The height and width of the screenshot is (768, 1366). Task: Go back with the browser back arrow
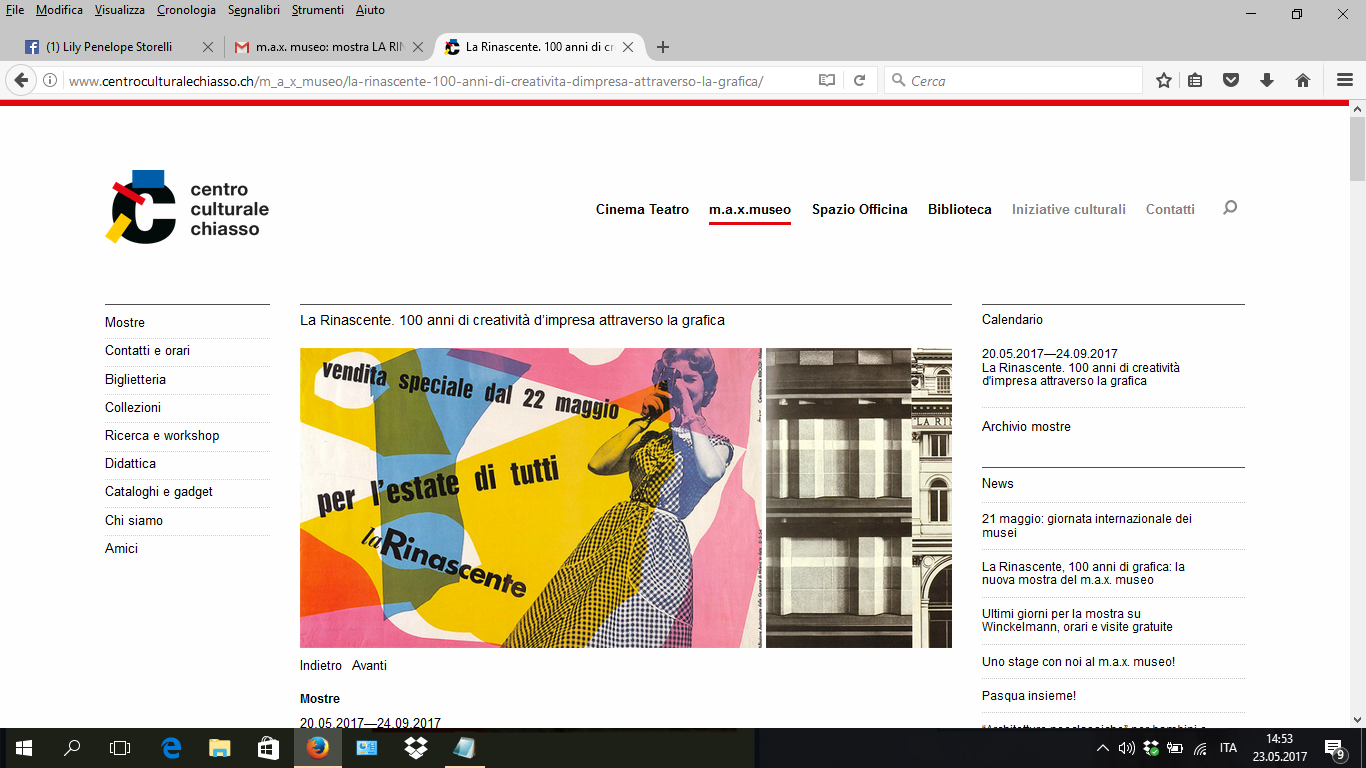(x=20, y=81)
